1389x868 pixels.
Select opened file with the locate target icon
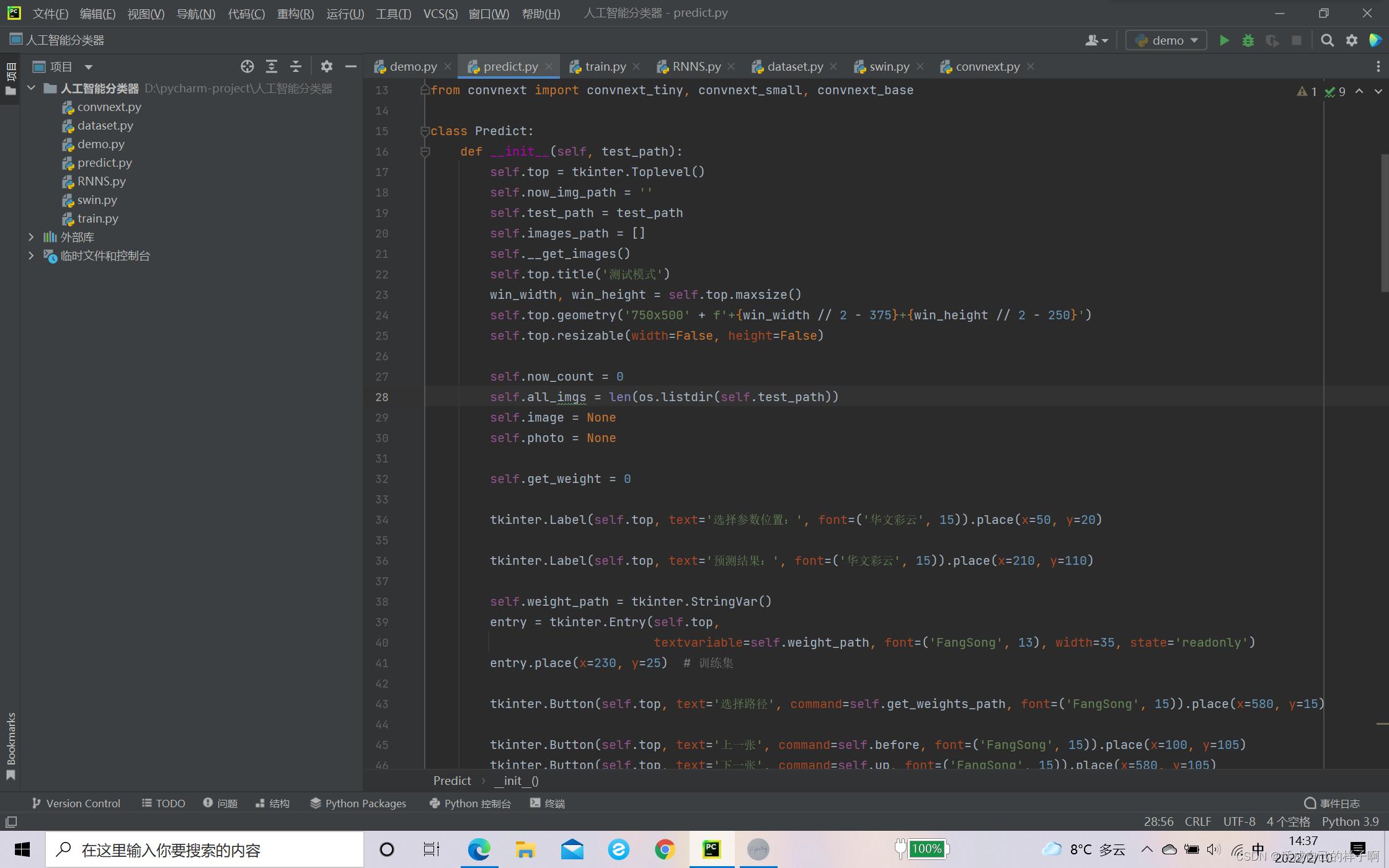coord(247,66)
